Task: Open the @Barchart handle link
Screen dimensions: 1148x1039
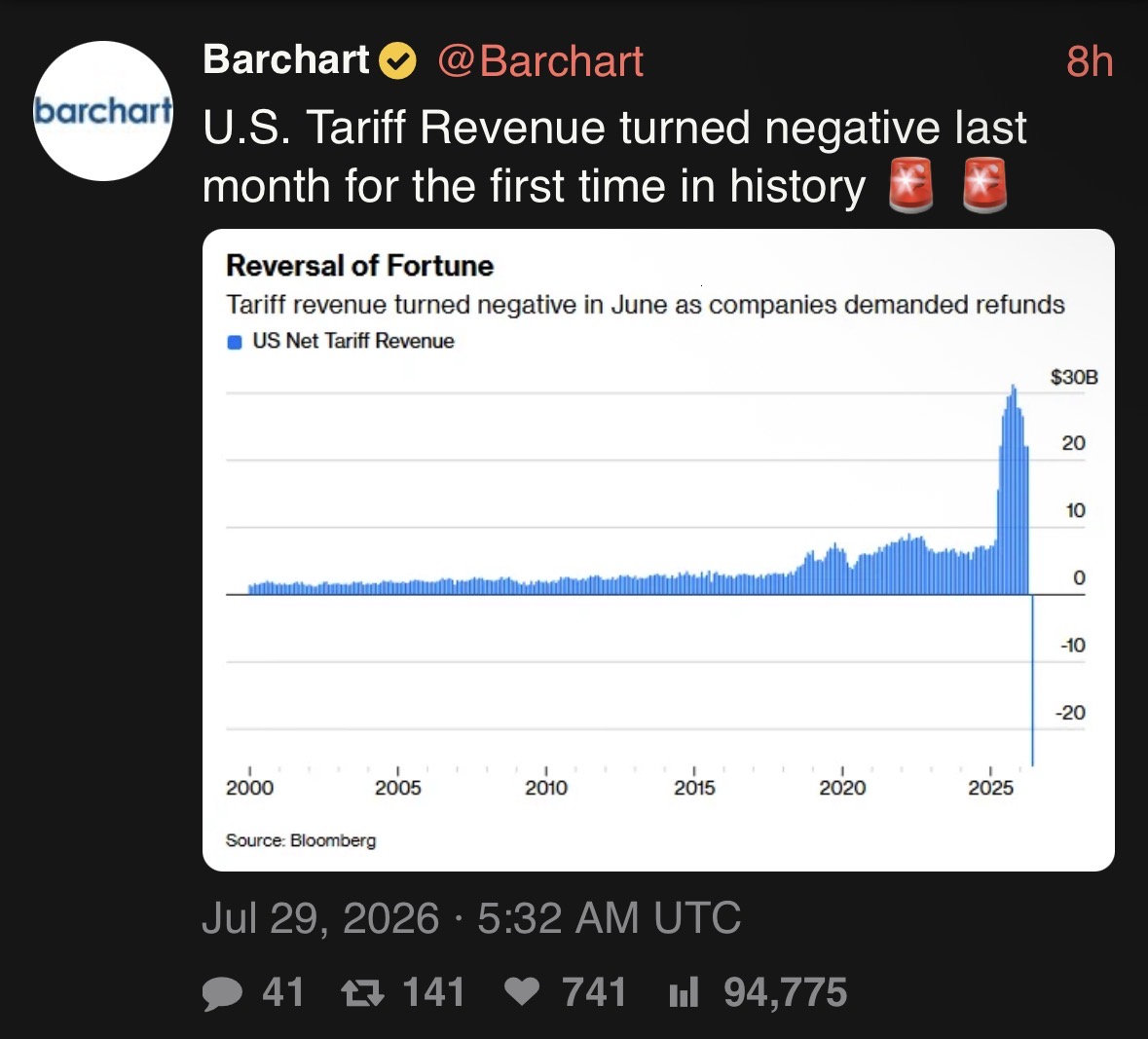Action: (540, 60)
